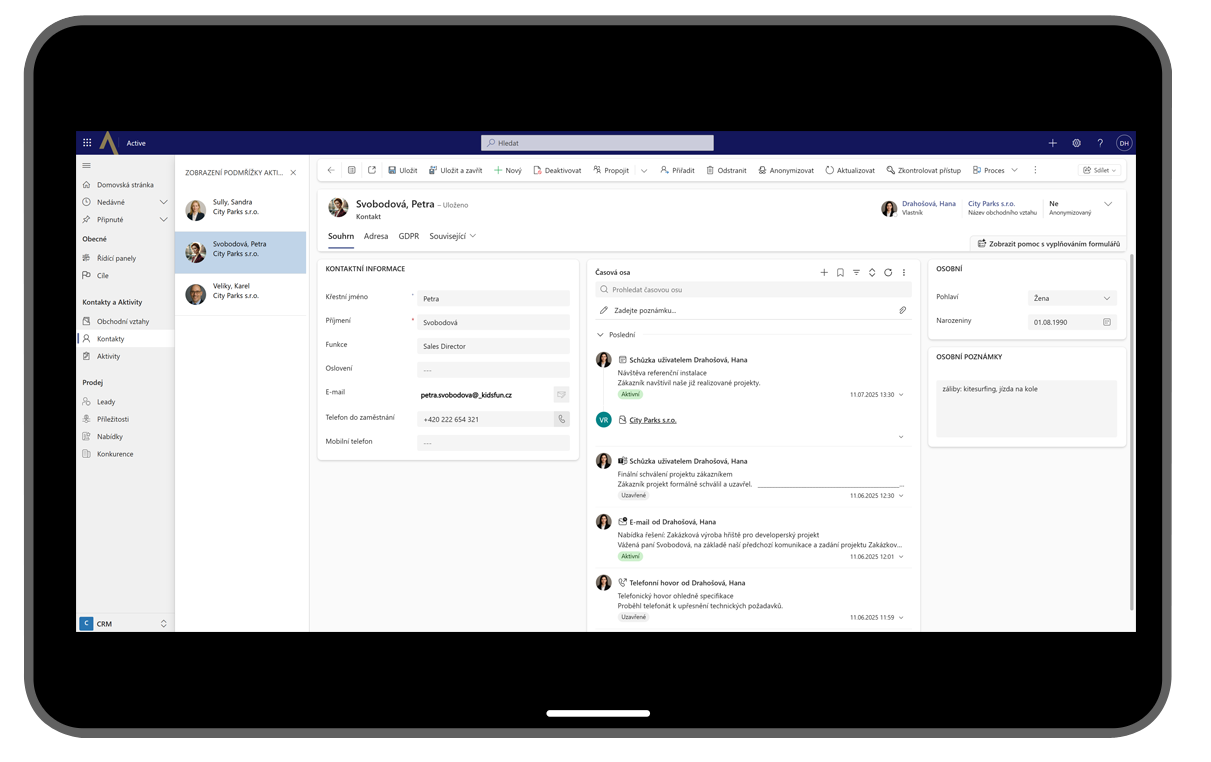Viewport: 1211px width, 762px height.
Task: Open the Pohlaví dropdown
Action: coord(1072,298)
